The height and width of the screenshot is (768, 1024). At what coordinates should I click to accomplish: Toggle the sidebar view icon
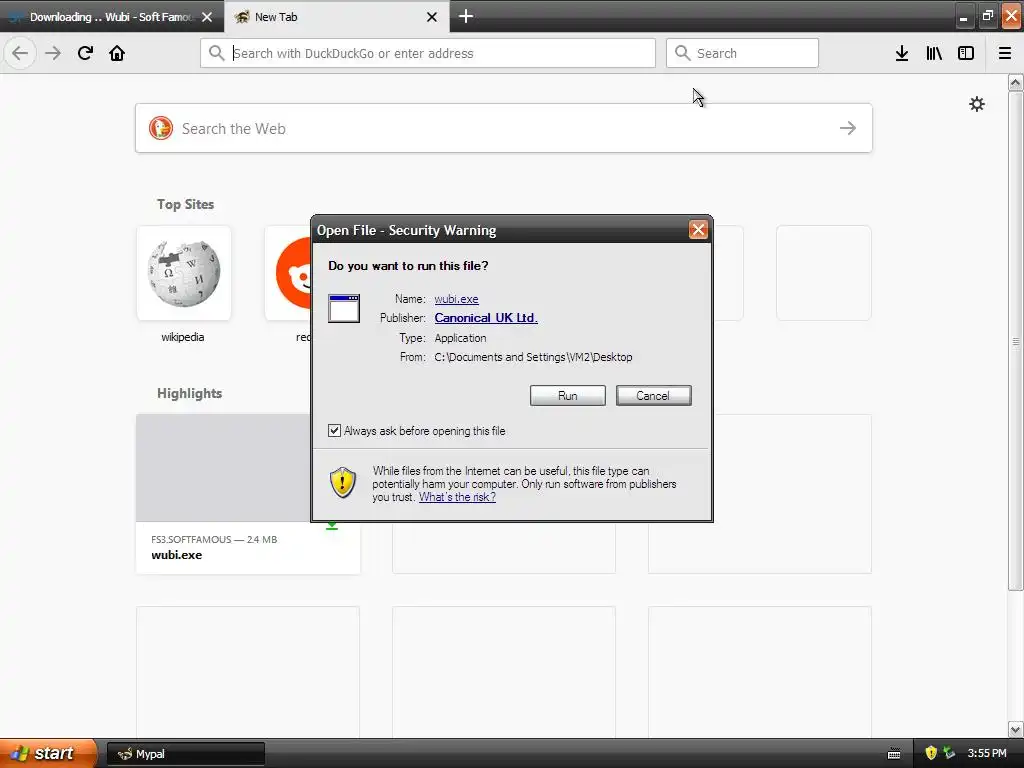tap(966, 53)
